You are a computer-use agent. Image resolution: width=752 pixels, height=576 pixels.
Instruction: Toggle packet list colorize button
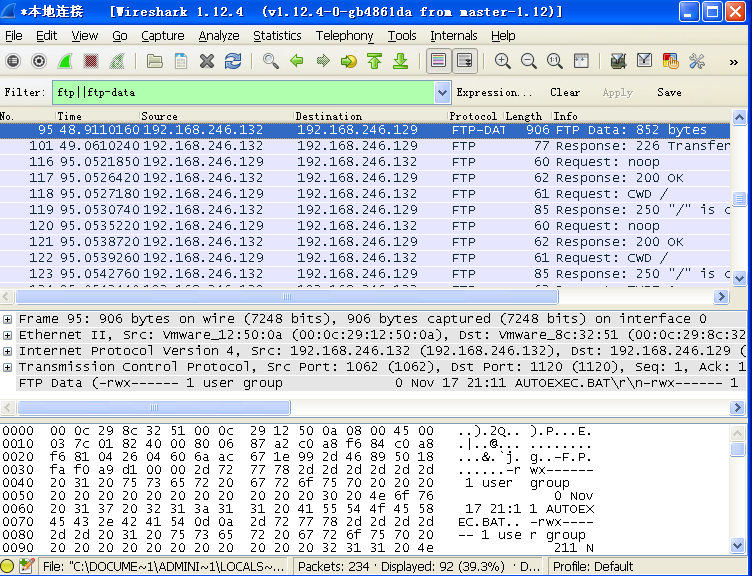pos(438,61)
